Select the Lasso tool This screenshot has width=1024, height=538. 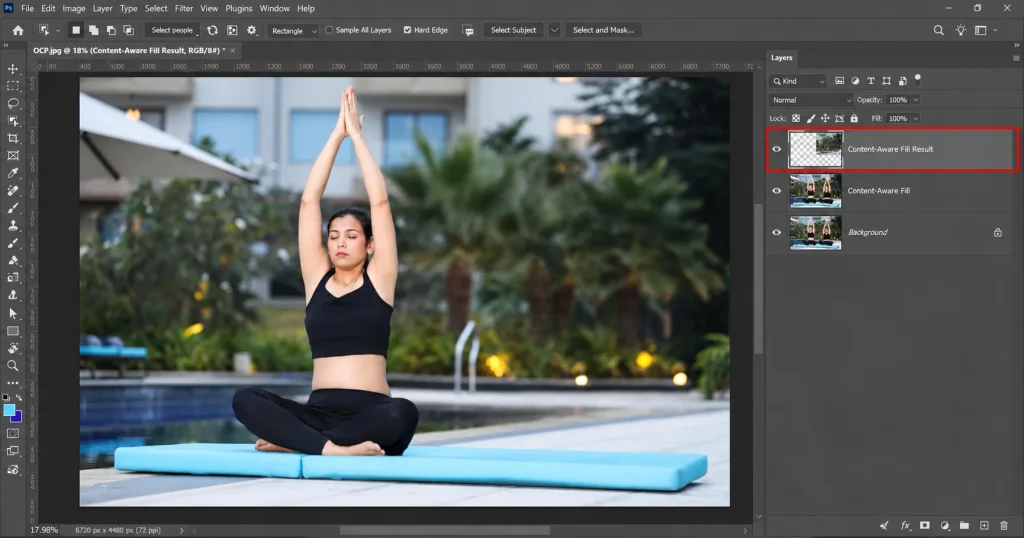pos(12,103)
